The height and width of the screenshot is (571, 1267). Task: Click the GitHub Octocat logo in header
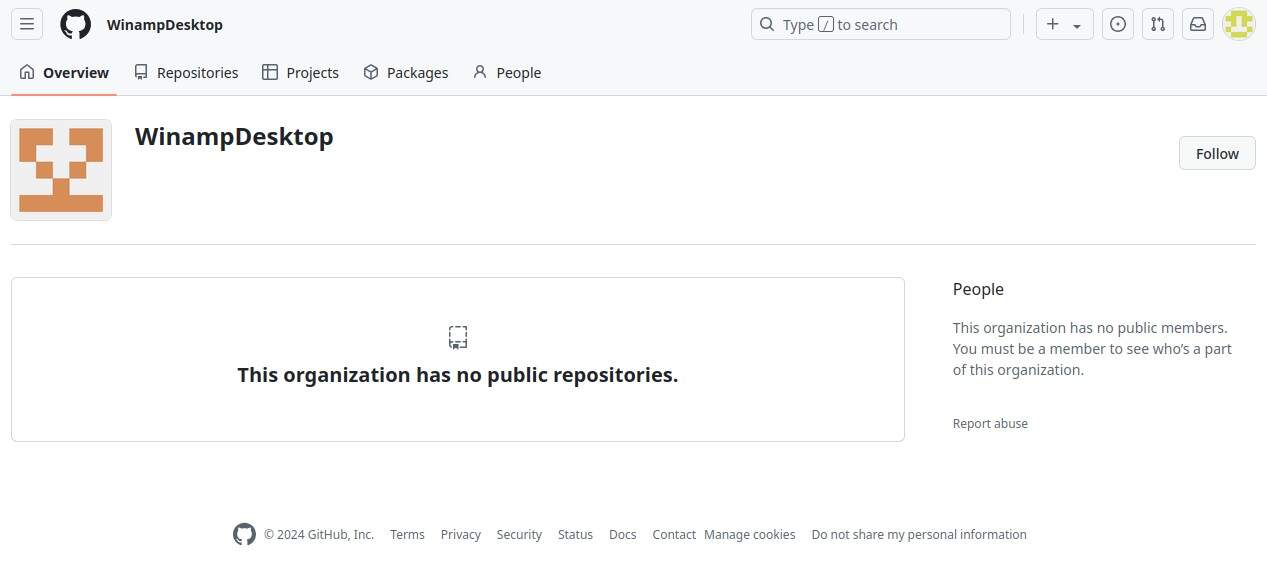(x=75, y=24)
